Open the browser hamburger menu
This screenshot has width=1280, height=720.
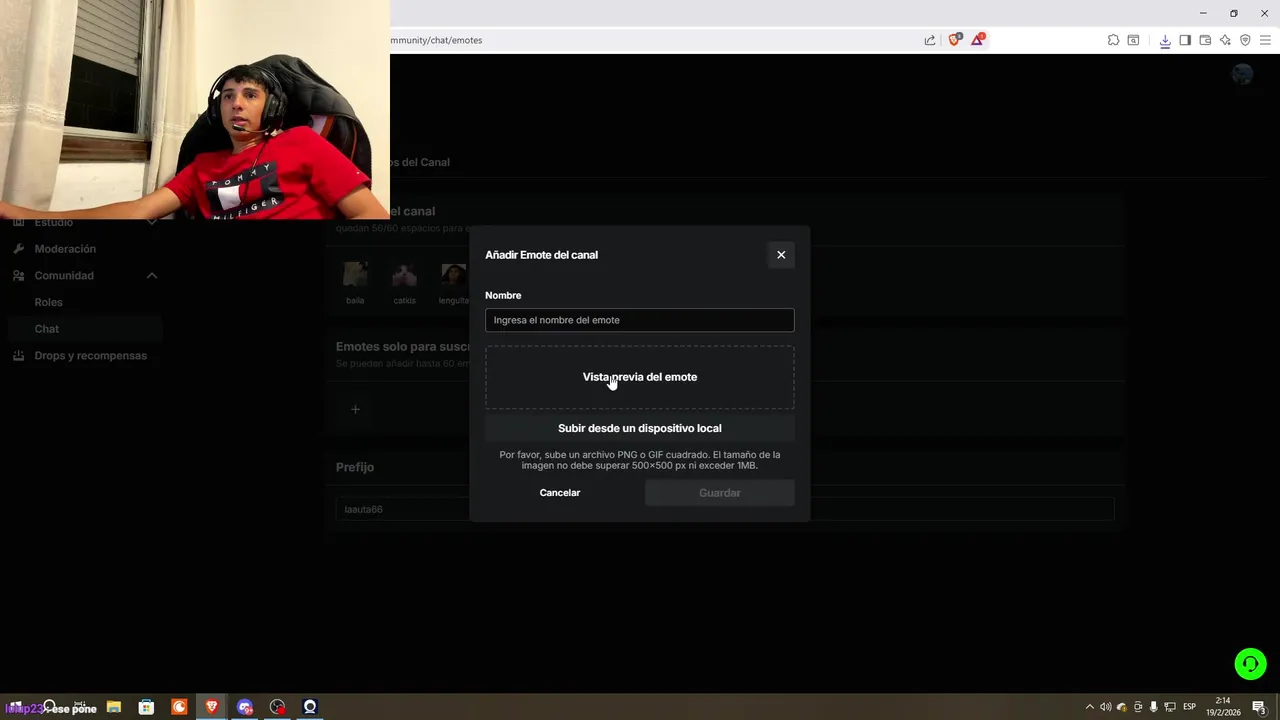[x=1265, y=40]
